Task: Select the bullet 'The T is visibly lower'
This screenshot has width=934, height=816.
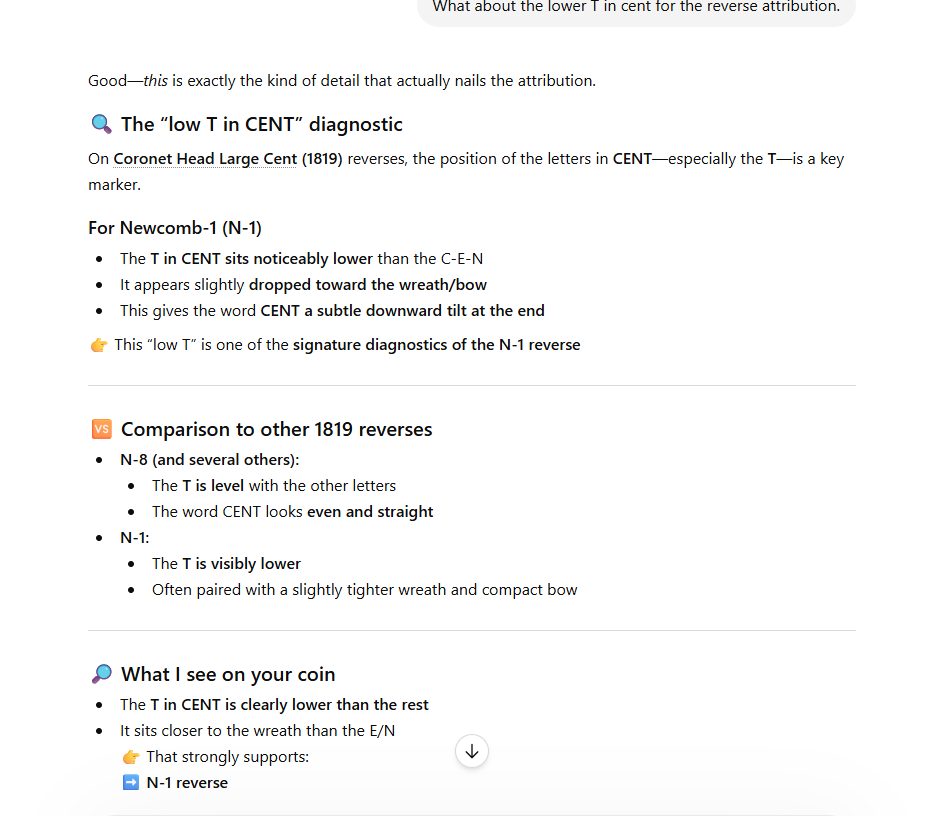Action: 226,563
